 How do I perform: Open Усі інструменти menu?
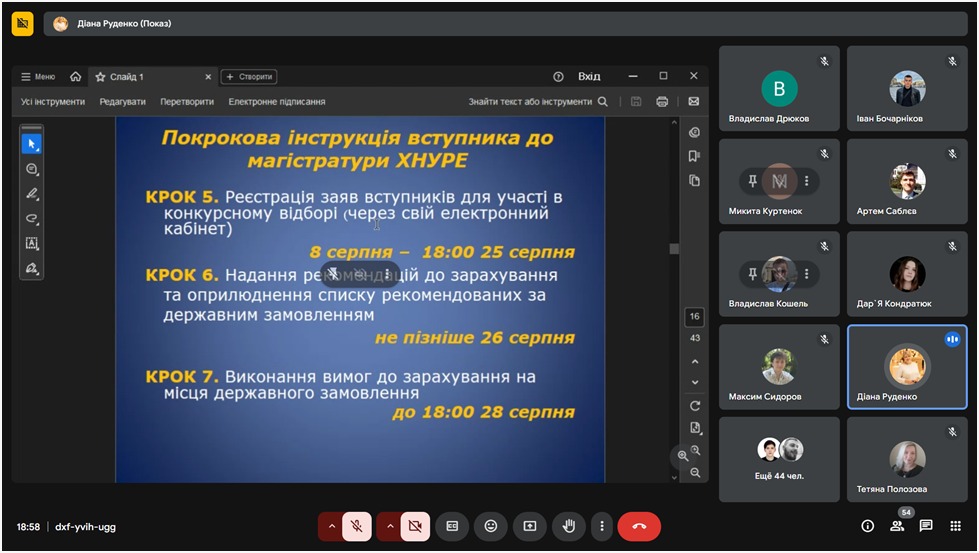[53, 101]
